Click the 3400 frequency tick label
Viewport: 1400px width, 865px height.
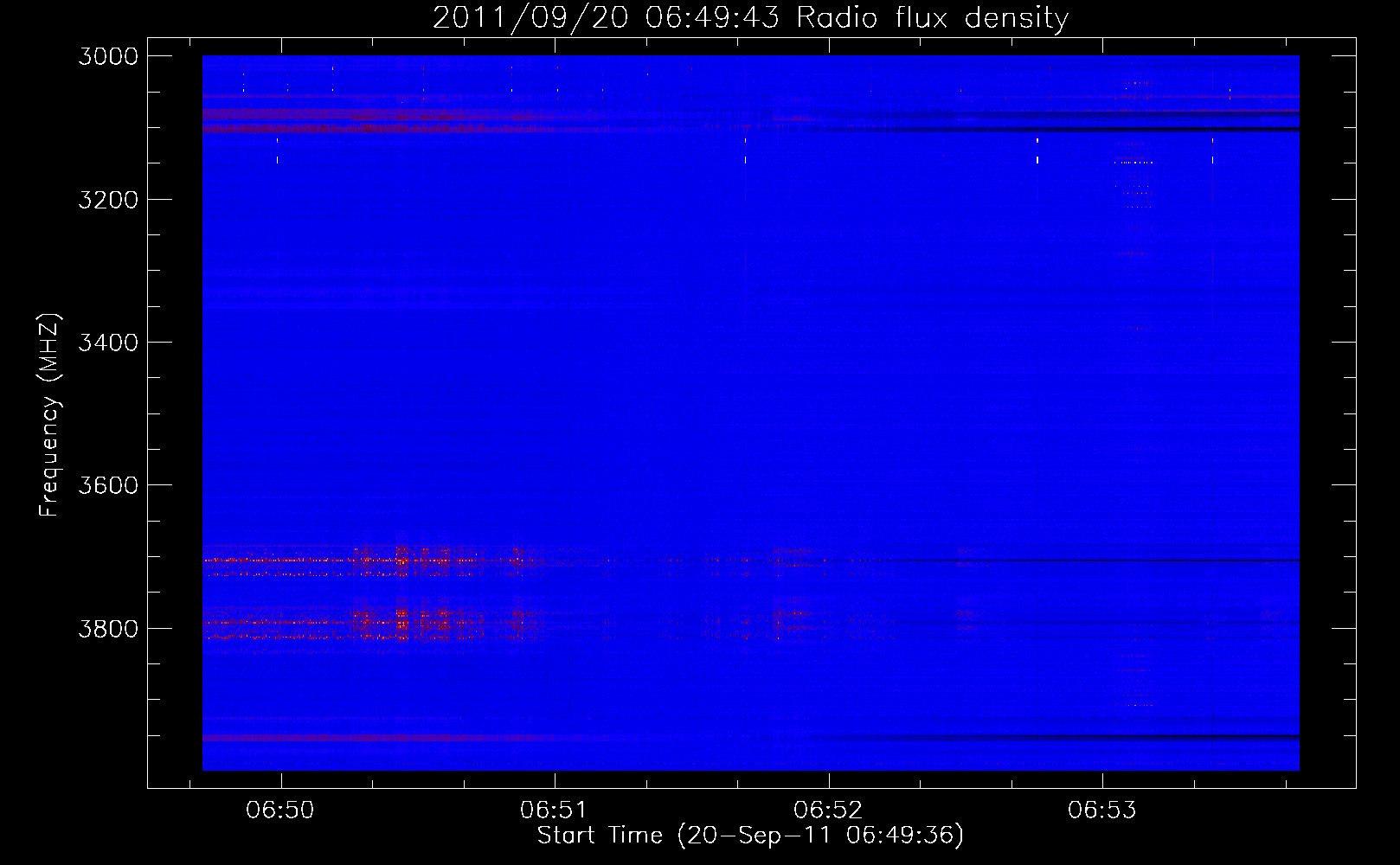pyautogui.click(x=108, y=343)
